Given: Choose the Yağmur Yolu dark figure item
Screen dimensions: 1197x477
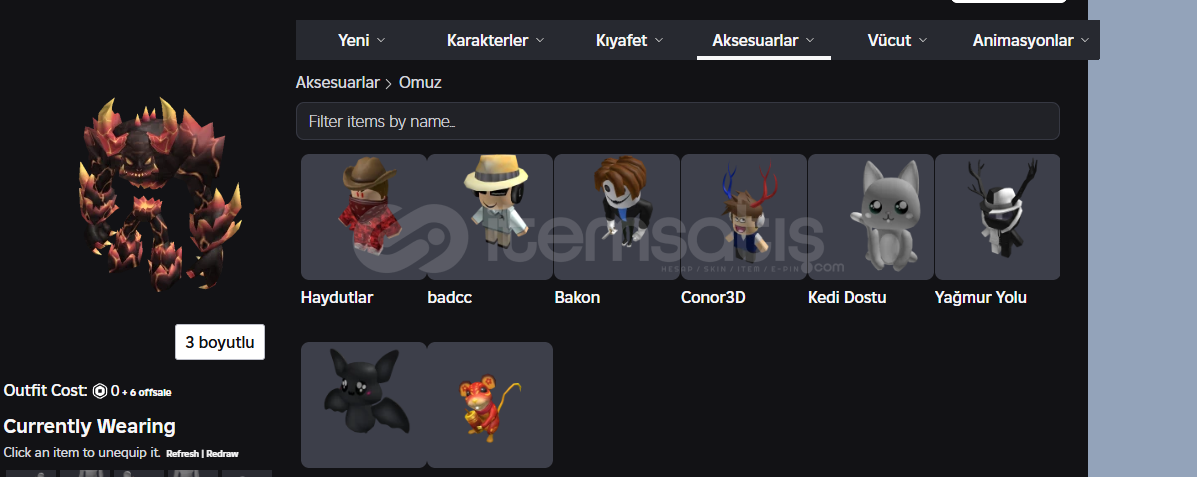Looking at the screenshot, I should pyautogui.click(x=997, y=217).
